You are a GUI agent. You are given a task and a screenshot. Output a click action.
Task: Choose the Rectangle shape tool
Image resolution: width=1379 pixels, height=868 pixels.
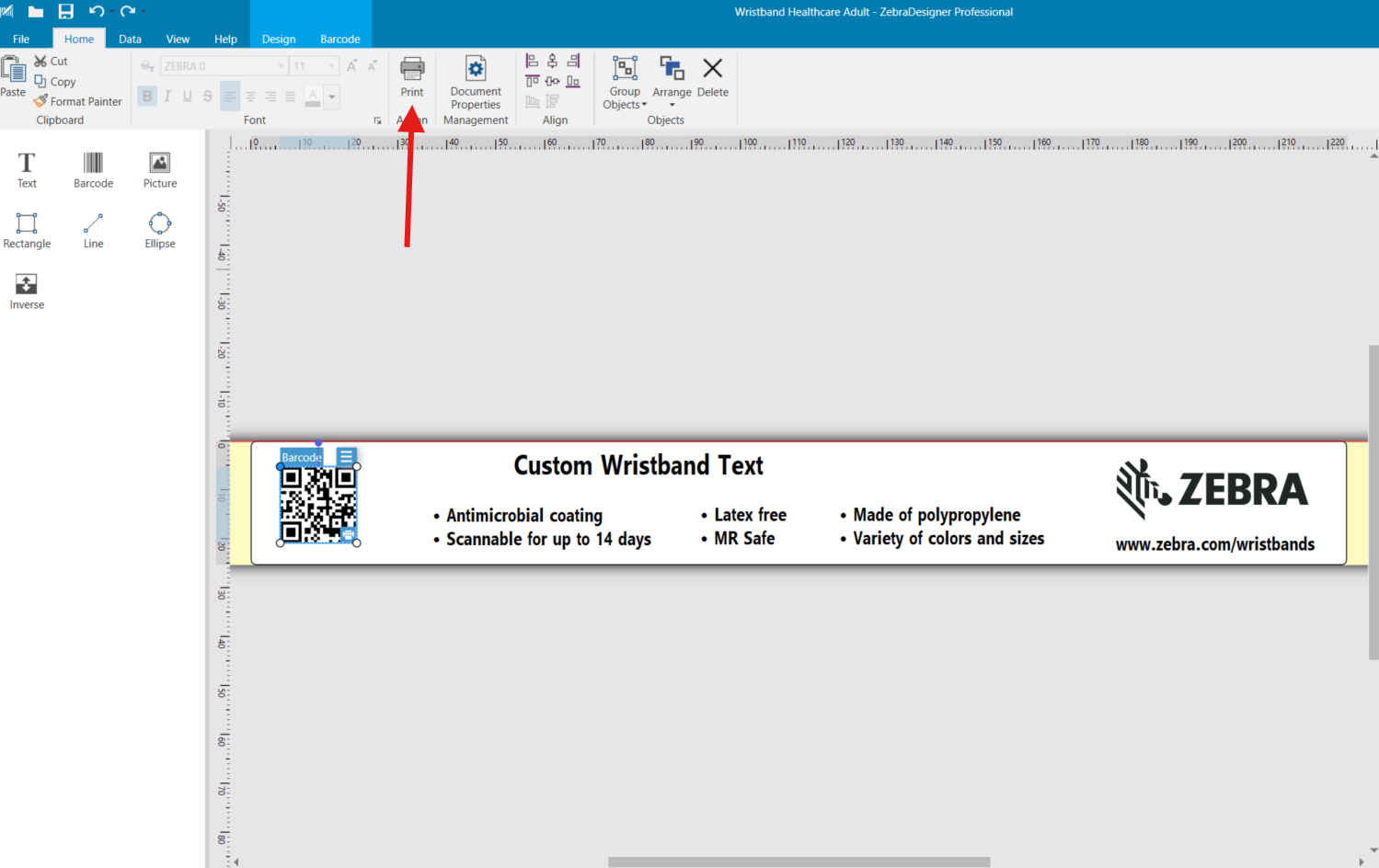coord(27,231)
